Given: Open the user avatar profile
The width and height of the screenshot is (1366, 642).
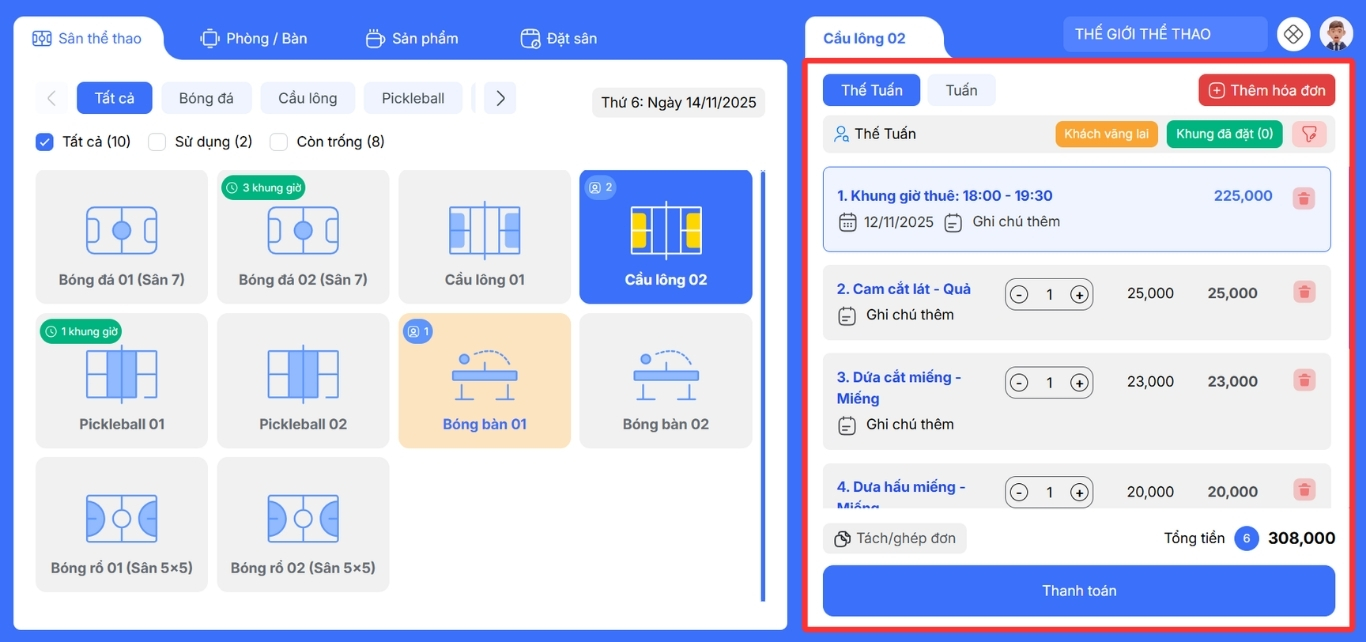Looking at the screenshot, I should (x=1336, y=34).
